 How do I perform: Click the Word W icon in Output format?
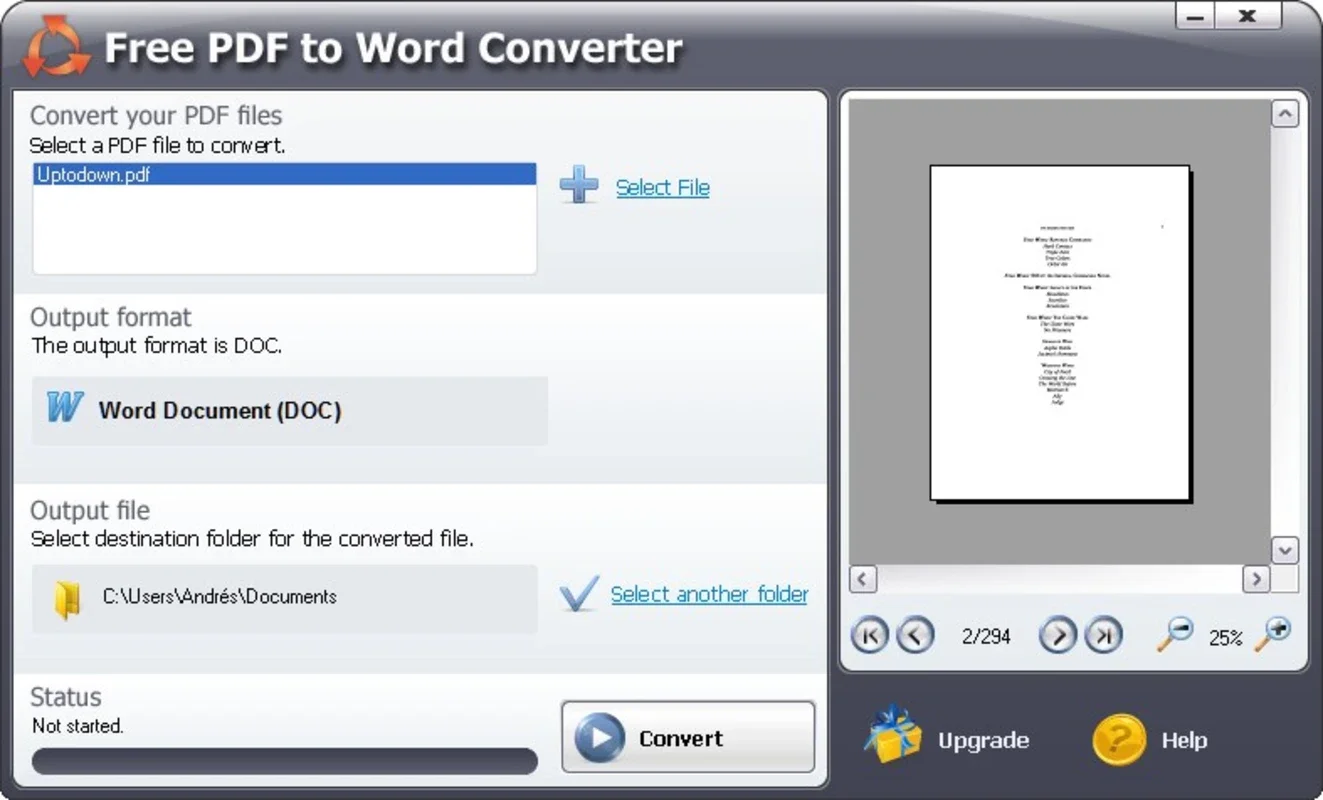[65, 408]
